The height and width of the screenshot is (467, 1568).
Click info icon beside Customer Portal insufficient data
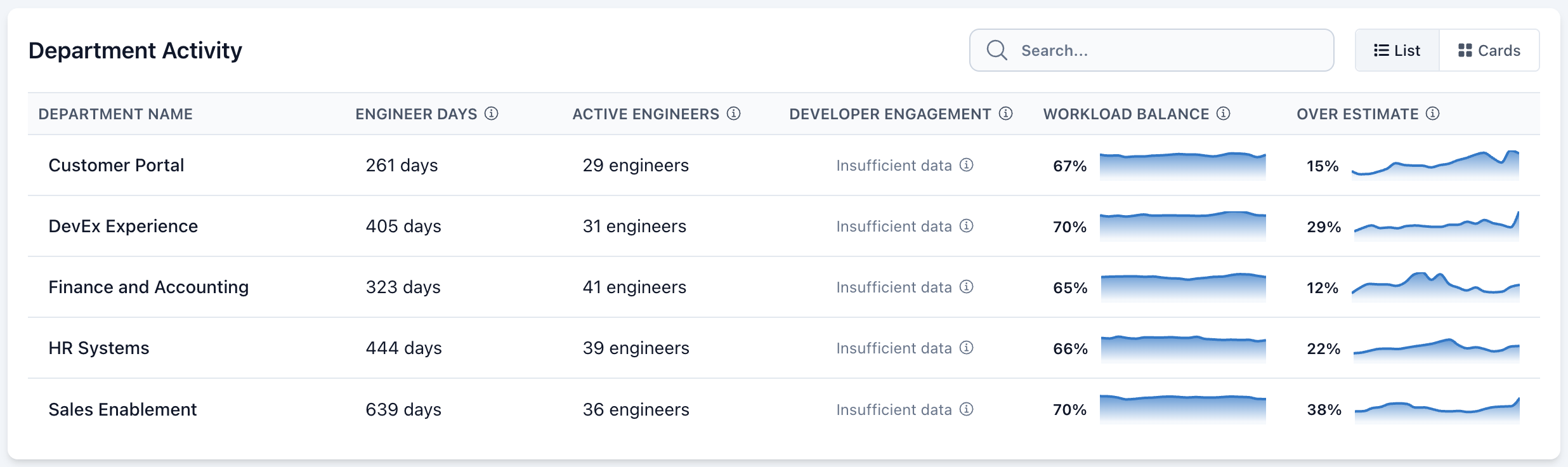tap(967, 165)
